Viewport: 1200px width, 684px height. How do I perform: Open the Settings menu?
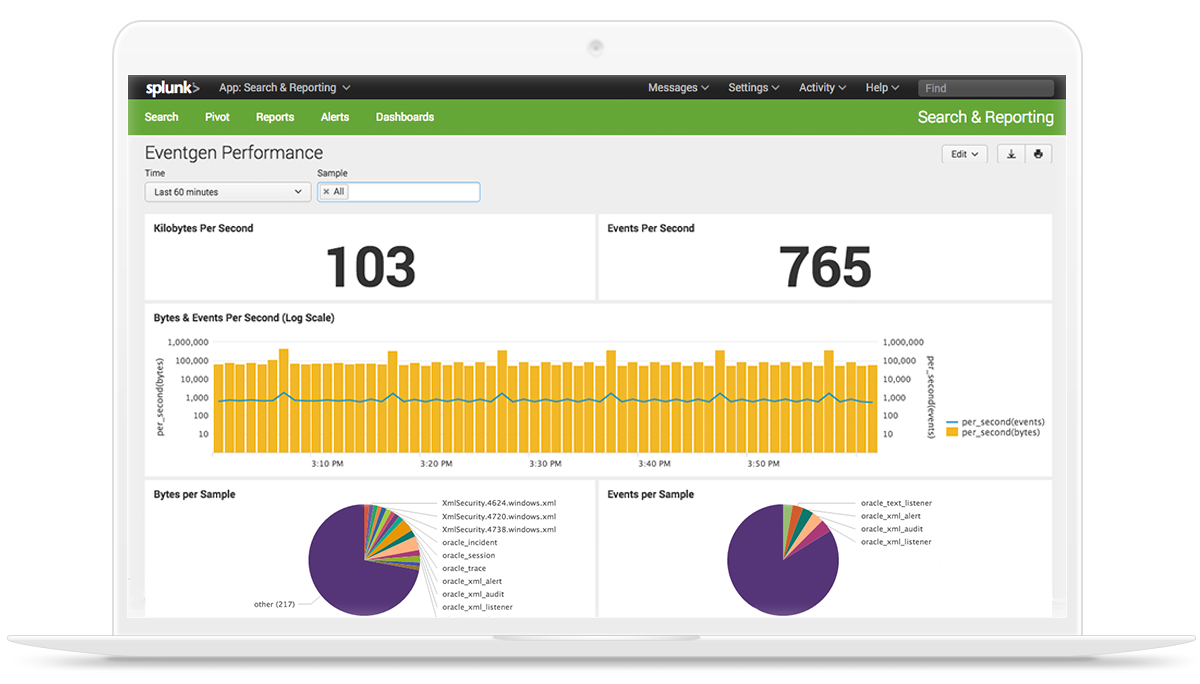pyautogui.click(x=752, y=87)
